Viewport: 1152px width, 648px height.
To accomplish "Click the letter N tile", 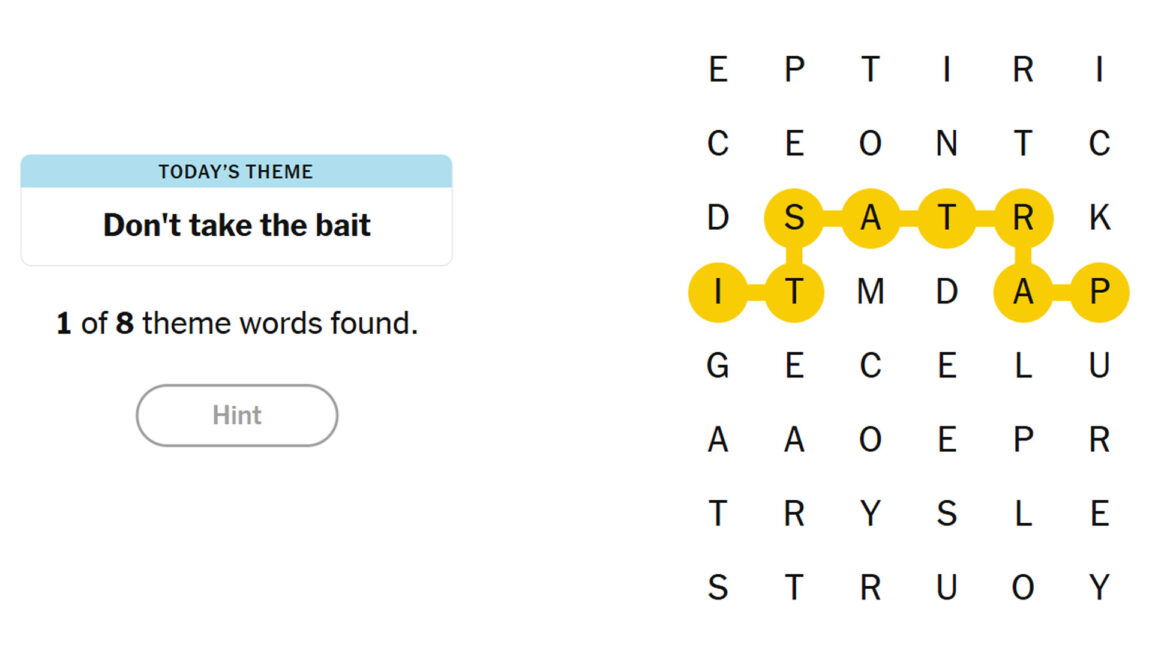I will (946, 144).
